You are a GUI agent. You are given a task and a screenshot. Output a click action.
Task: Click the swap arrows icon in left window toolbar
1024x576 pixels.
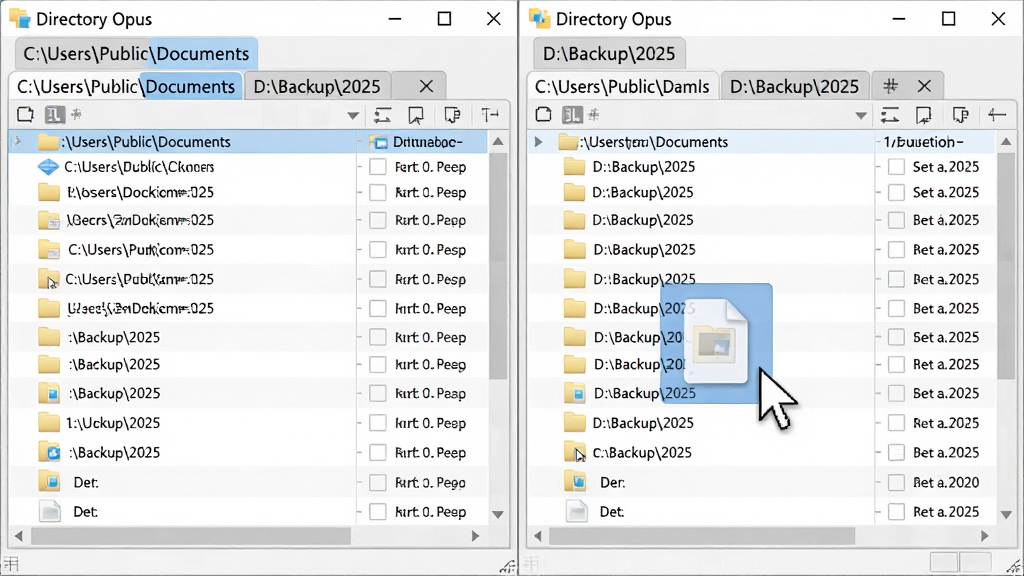[x=383, y=116]
